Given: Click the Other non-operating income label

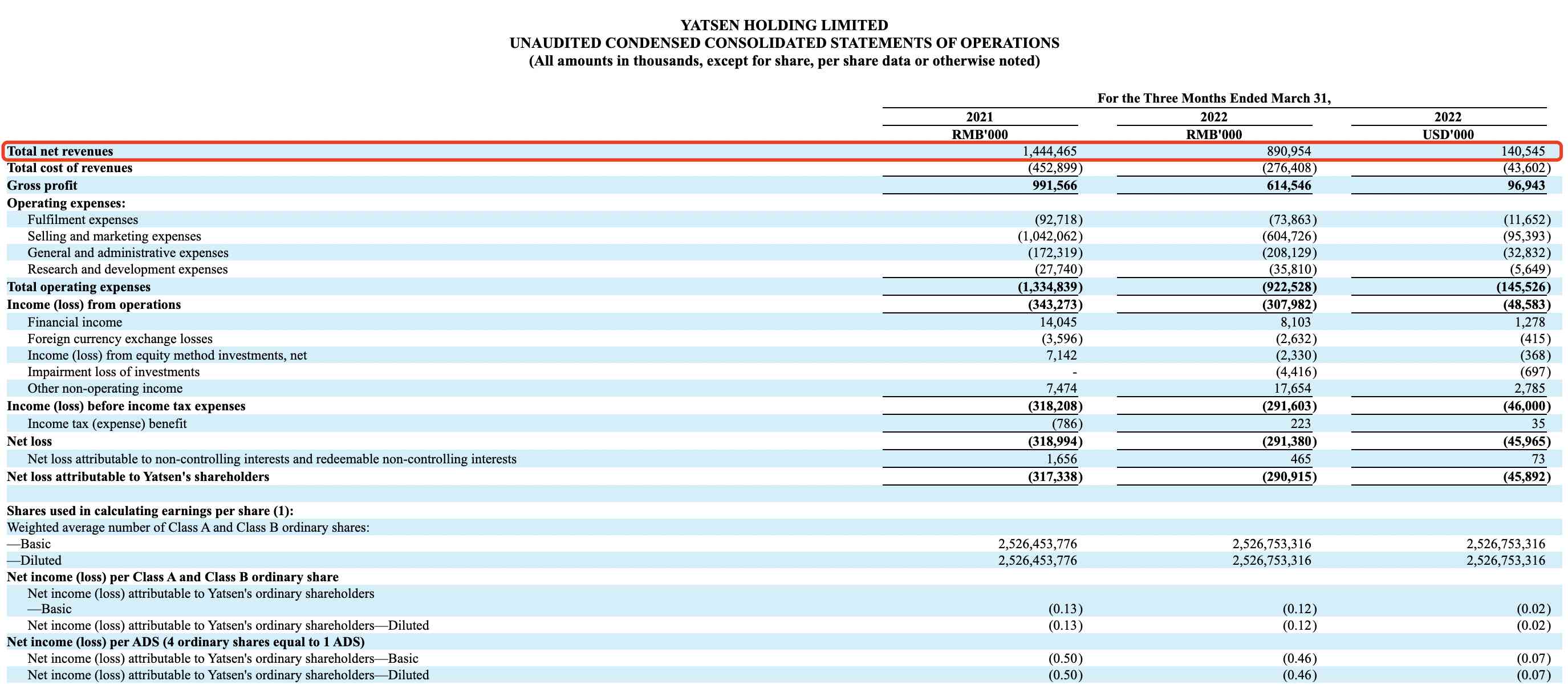Looking at the screenshot, I should pos(105,388).
